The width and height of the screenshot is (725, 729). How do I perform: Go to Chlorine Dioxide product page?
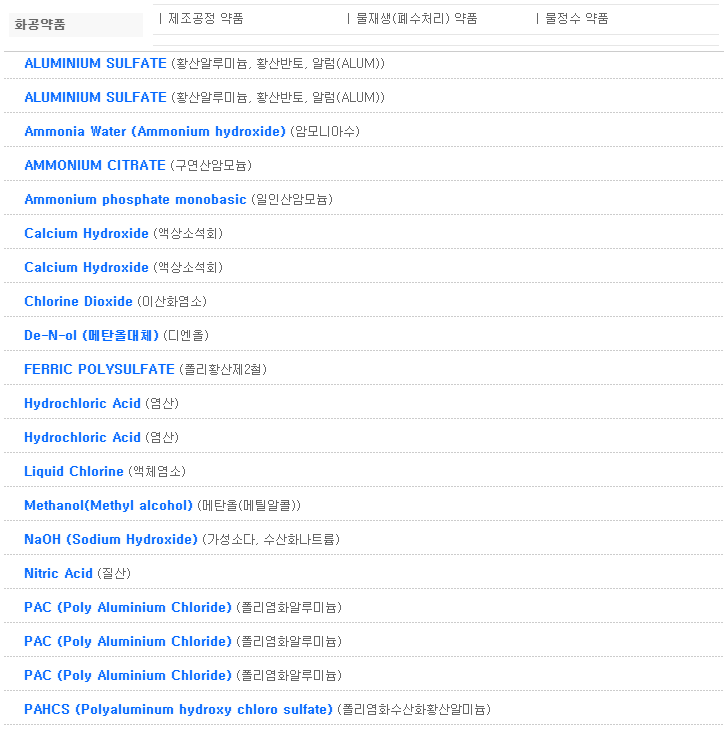pos(78,301)
